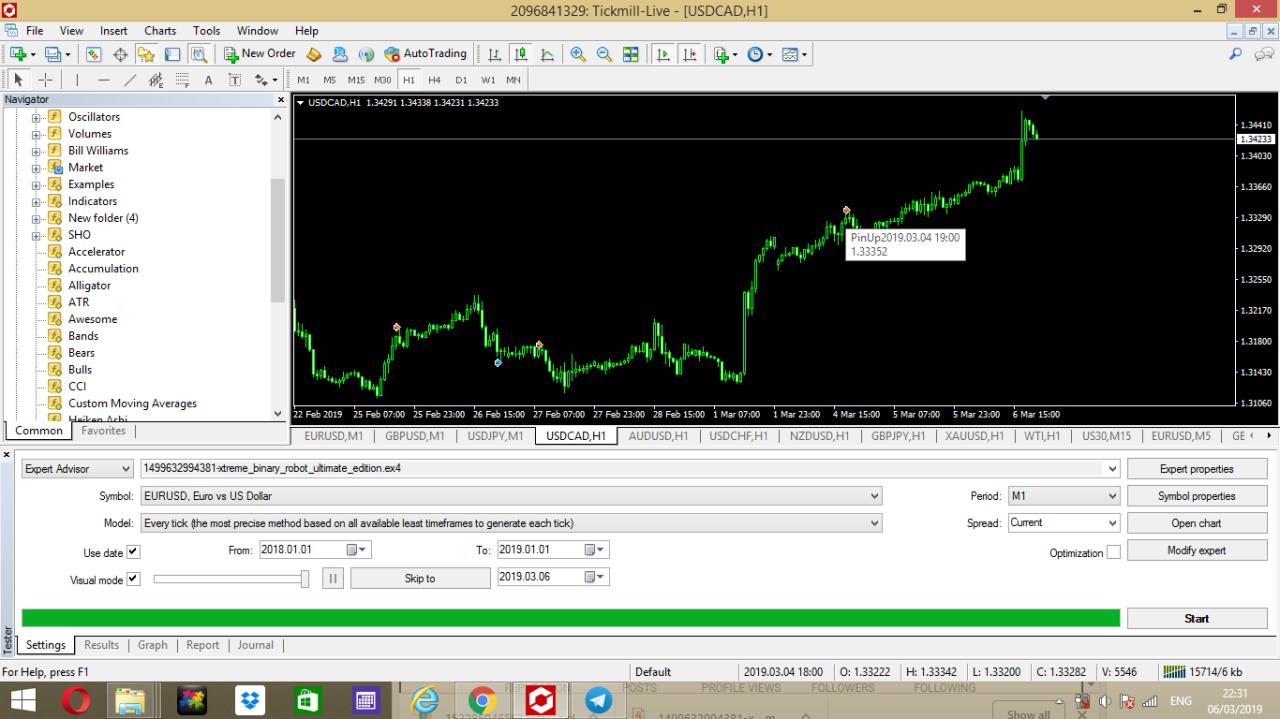The image size is (1280, 719).
Task: Zoom out the chart with magnifier minus
Action: click(604, 54)
